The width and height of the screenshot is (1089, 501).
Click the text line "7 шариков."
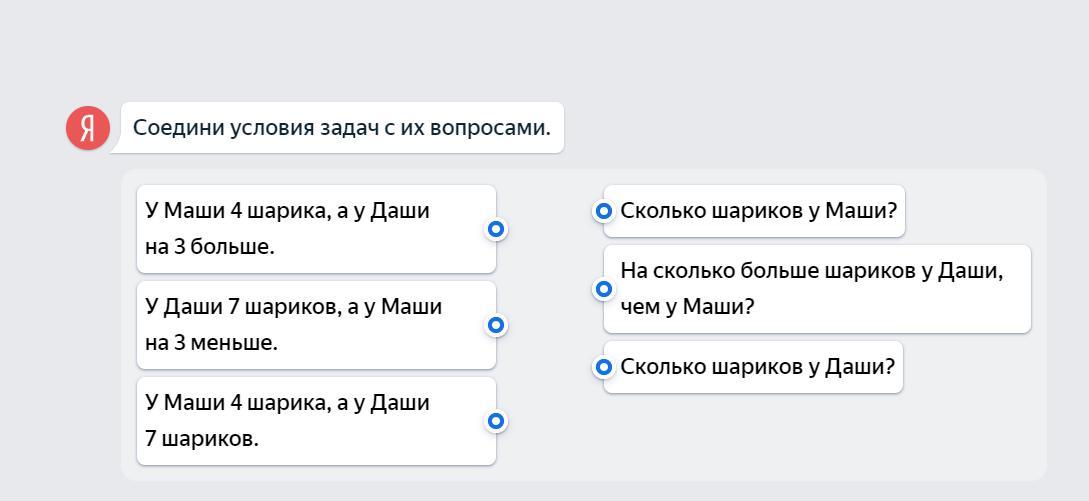[201, 439]
